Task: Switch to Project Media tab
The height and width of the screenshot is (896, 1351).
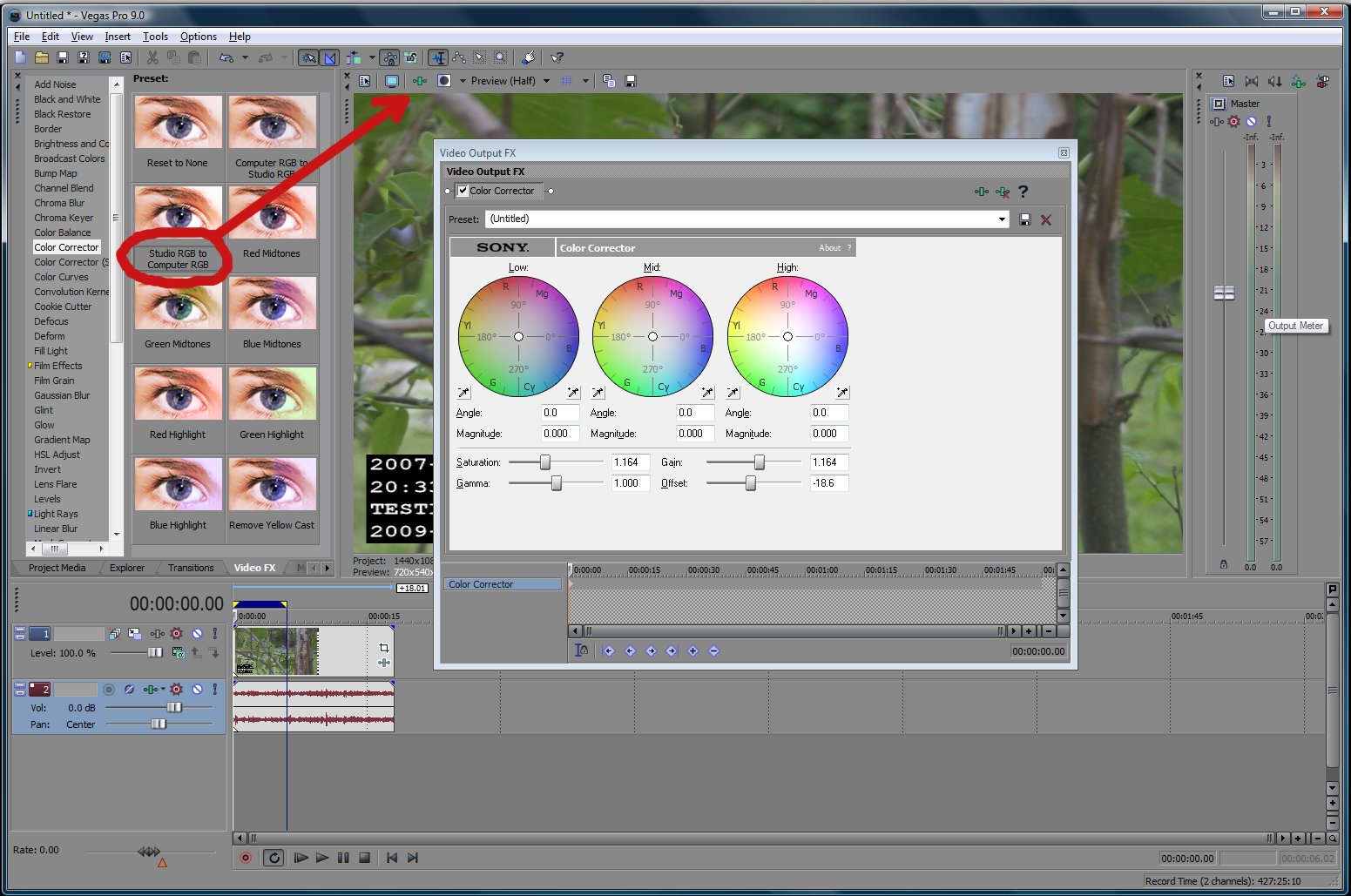Action: pos(57,568)
